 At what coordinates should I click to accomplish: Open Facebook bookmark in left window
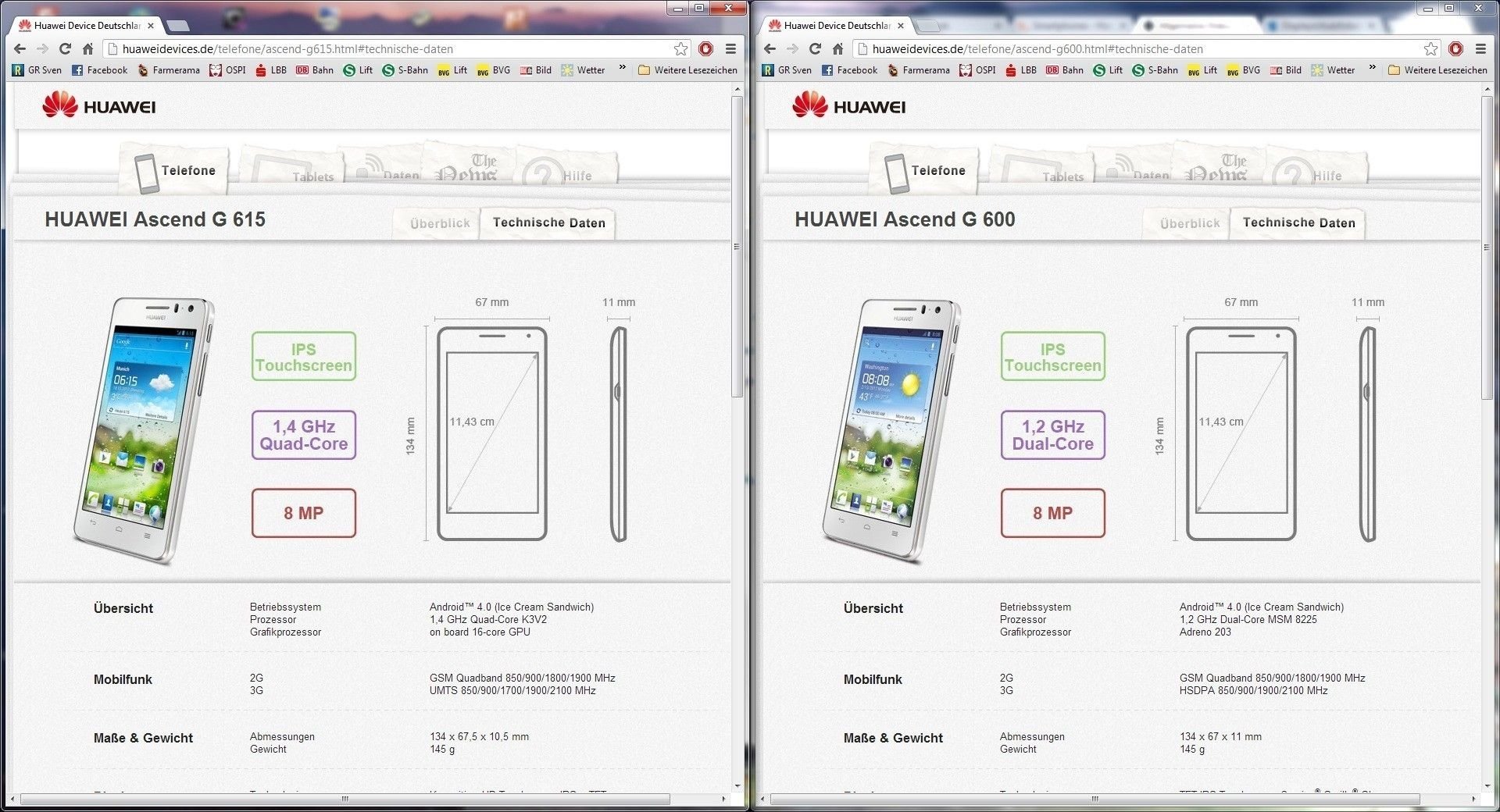pos(99,70)
